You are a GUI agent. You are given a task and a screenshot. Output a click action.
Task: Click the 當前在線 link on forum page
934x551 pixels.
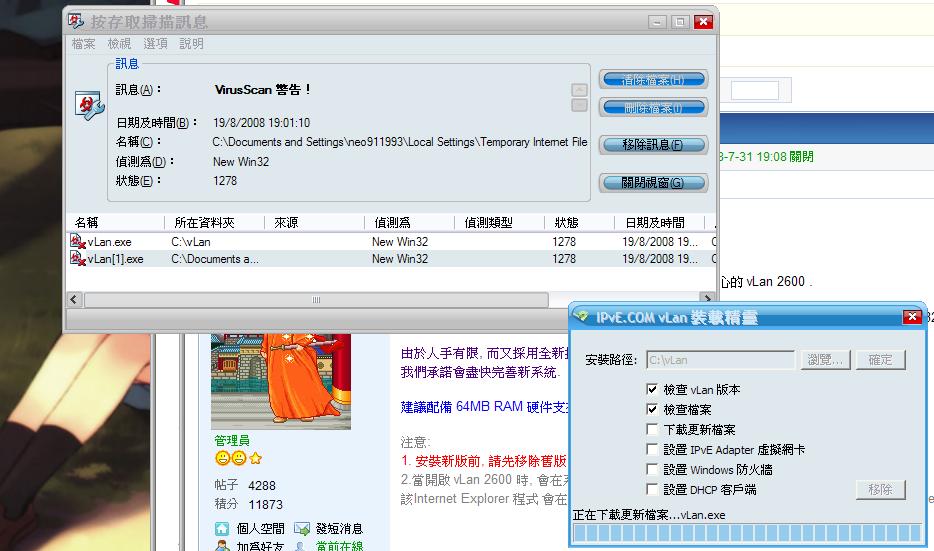339,545
